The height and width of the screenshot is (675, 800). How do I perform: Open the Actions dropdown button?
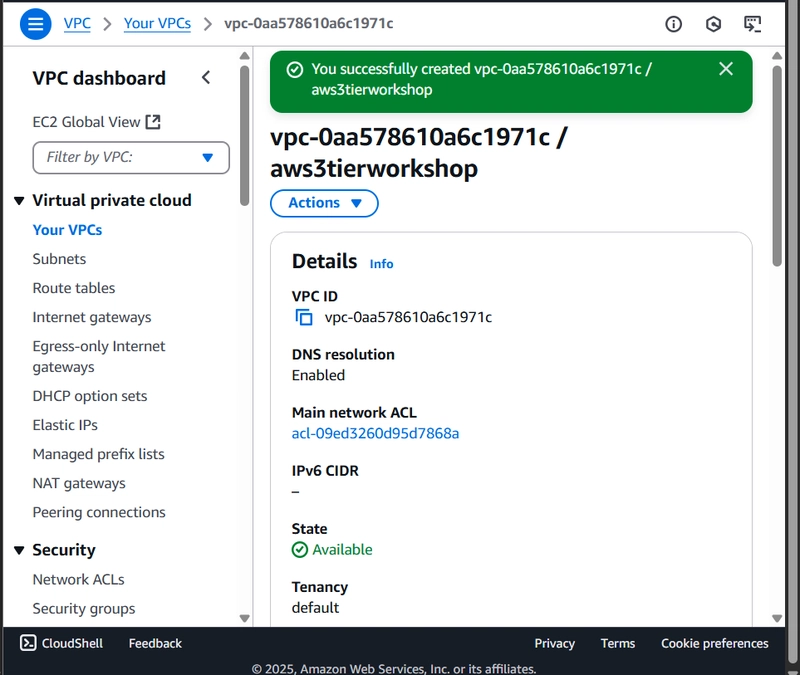(x=324, y=203)
